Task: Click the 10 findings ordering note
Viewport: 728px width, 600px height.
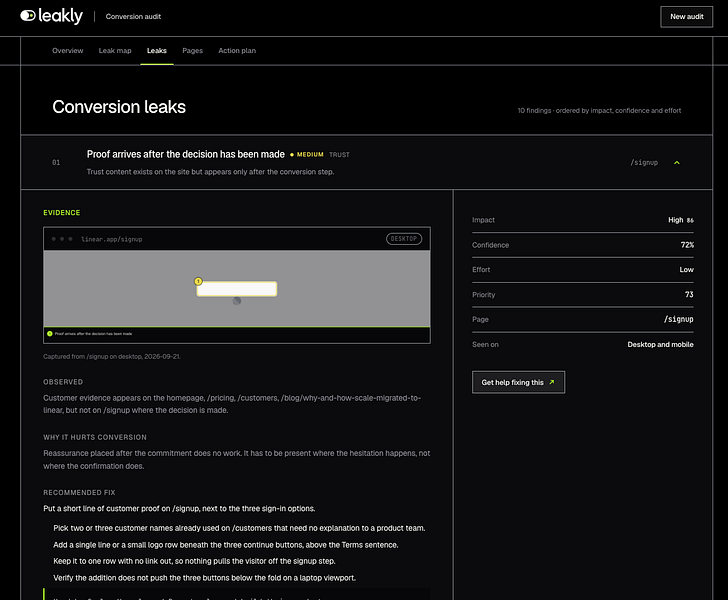Action: pyautogui.click(x=599, y=111)
